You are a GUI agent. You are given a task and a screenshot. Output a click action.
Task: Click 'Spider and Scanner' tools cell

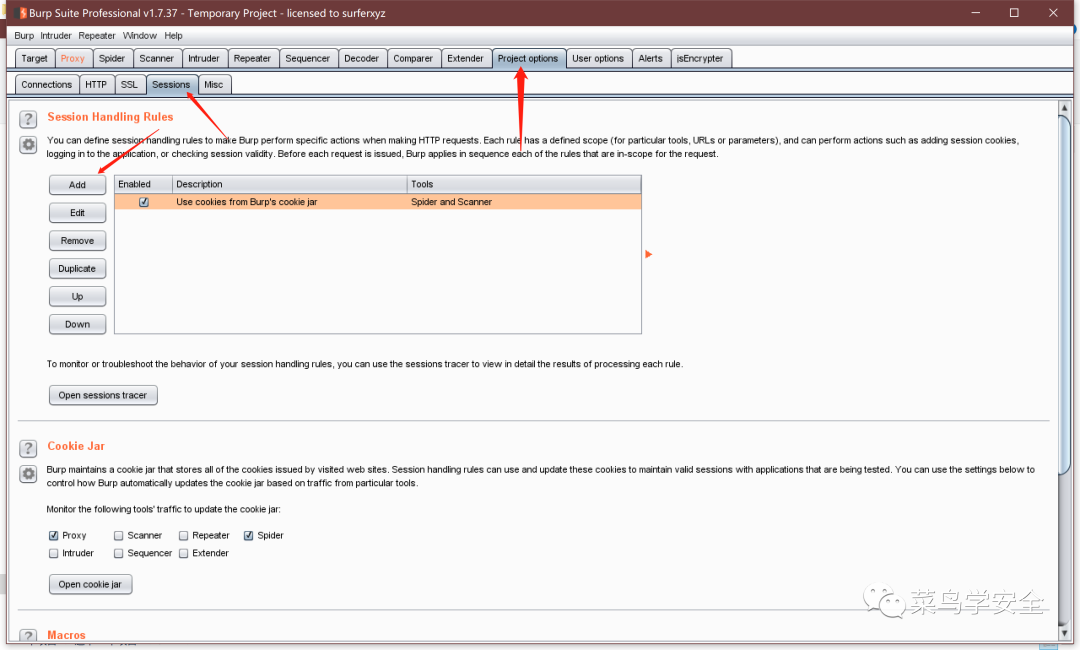click(524, 202)
